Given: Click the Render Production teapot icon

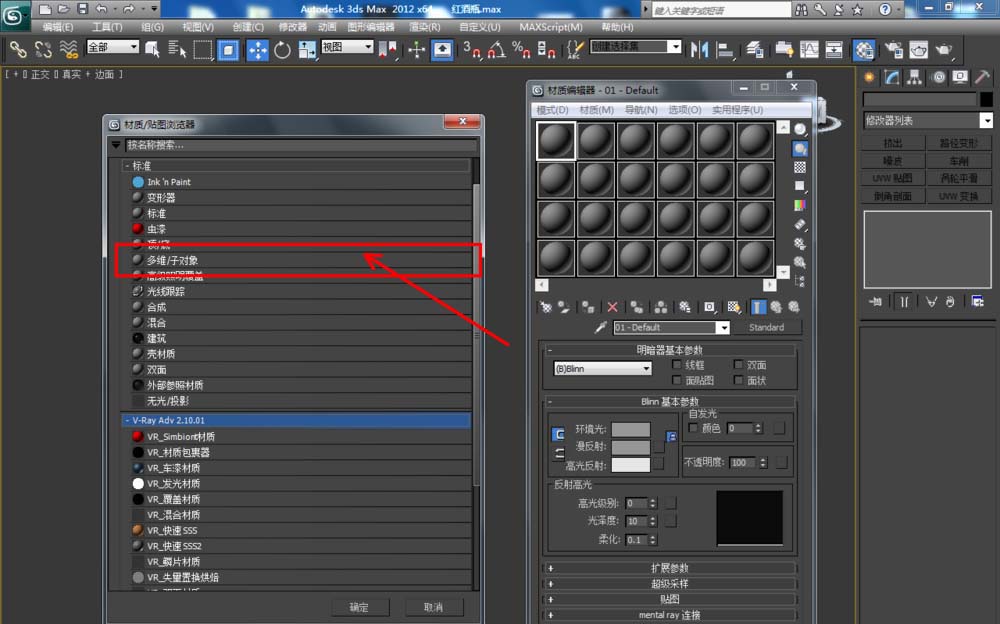Looking at the screenshot, I should [944, 50].
